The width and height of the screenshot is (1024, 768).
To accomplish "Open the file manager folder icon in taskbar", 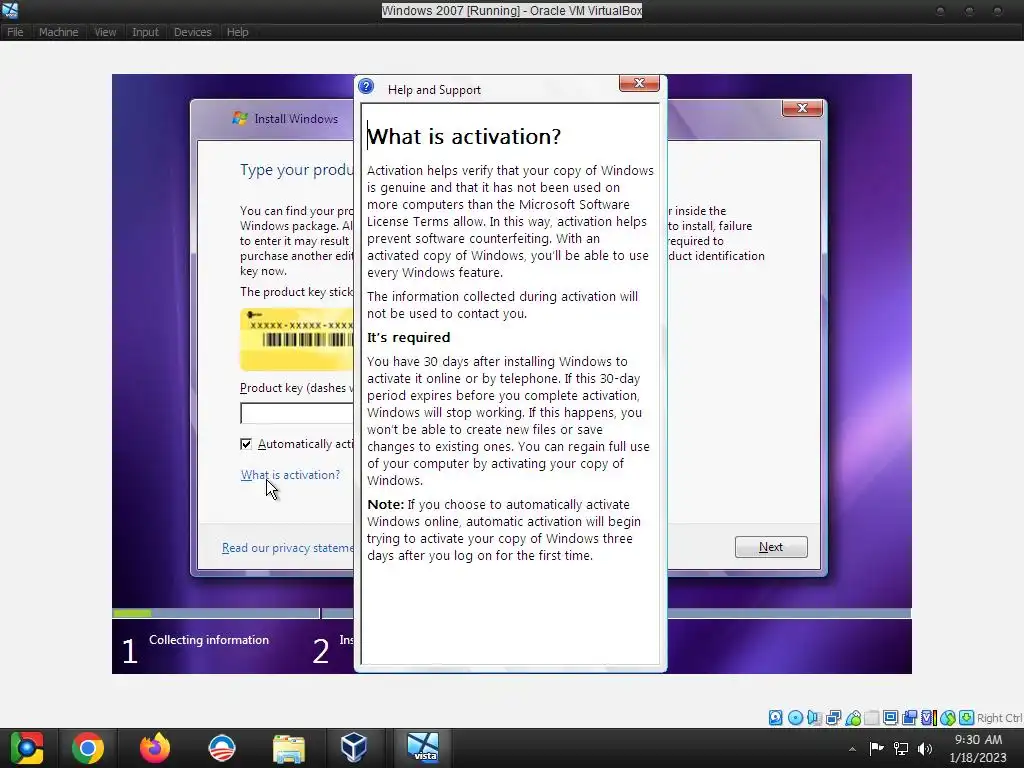I will pyautogui.click(x=288, y=748).
